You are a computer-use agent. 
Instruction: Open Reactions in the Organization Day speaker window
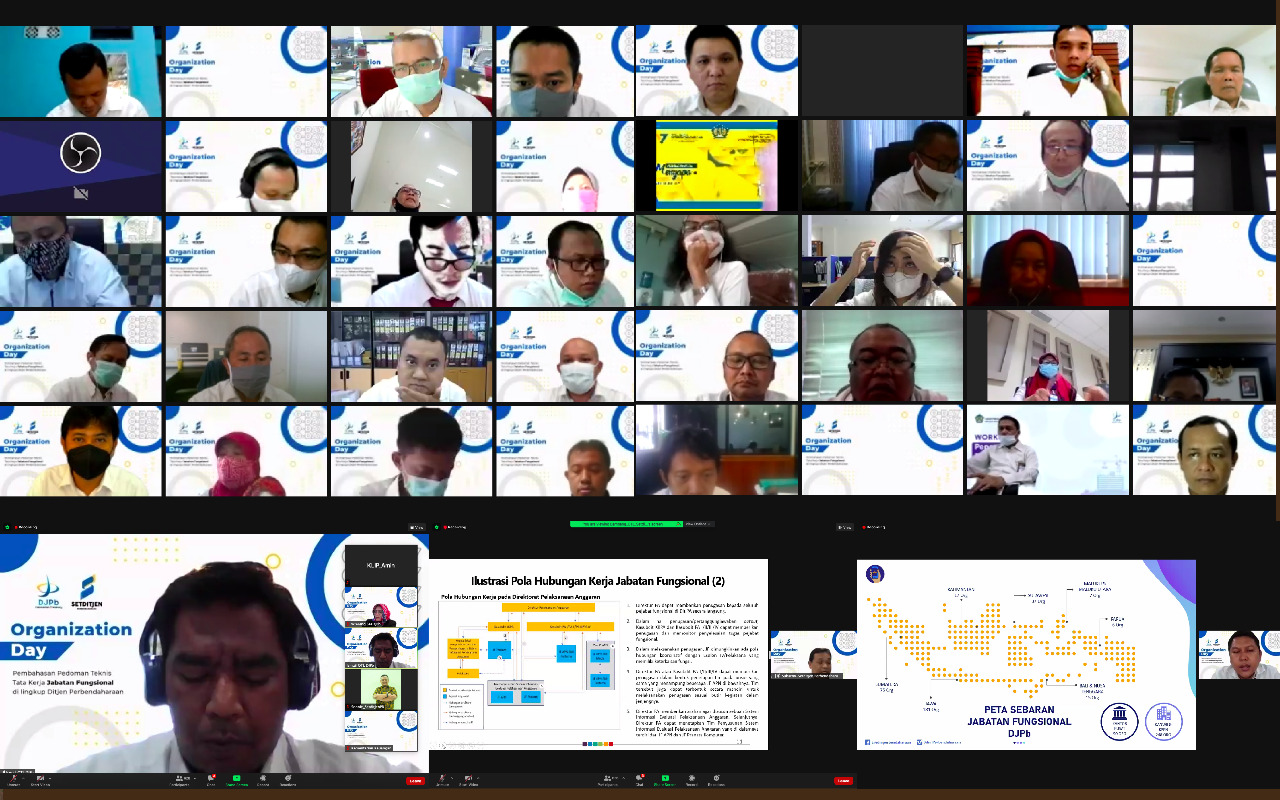288,781
